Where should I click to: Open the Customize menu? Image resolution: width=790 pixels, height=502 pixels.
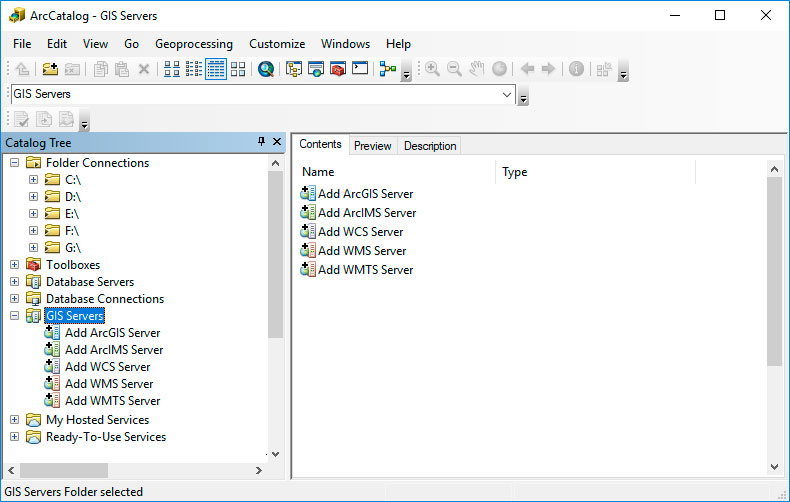click(x=277, y=44)
